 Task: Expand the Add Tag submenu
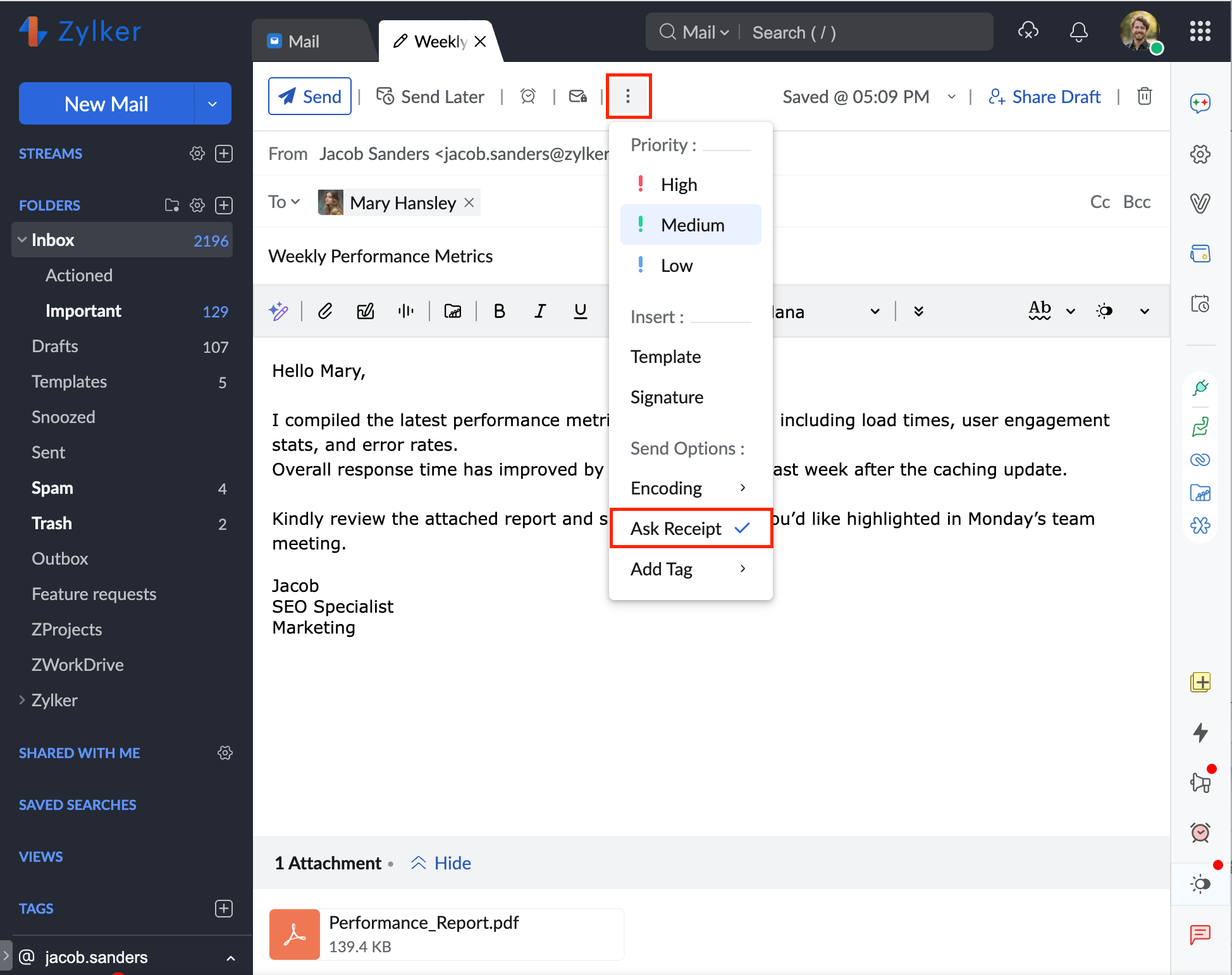point(691,569)
